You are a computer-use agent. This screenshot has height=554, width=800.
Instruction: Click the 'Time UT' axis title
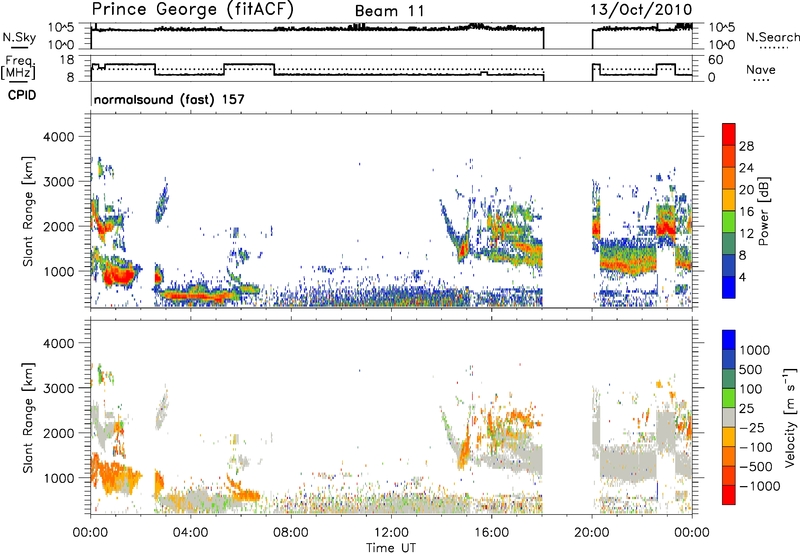point(391,548)
